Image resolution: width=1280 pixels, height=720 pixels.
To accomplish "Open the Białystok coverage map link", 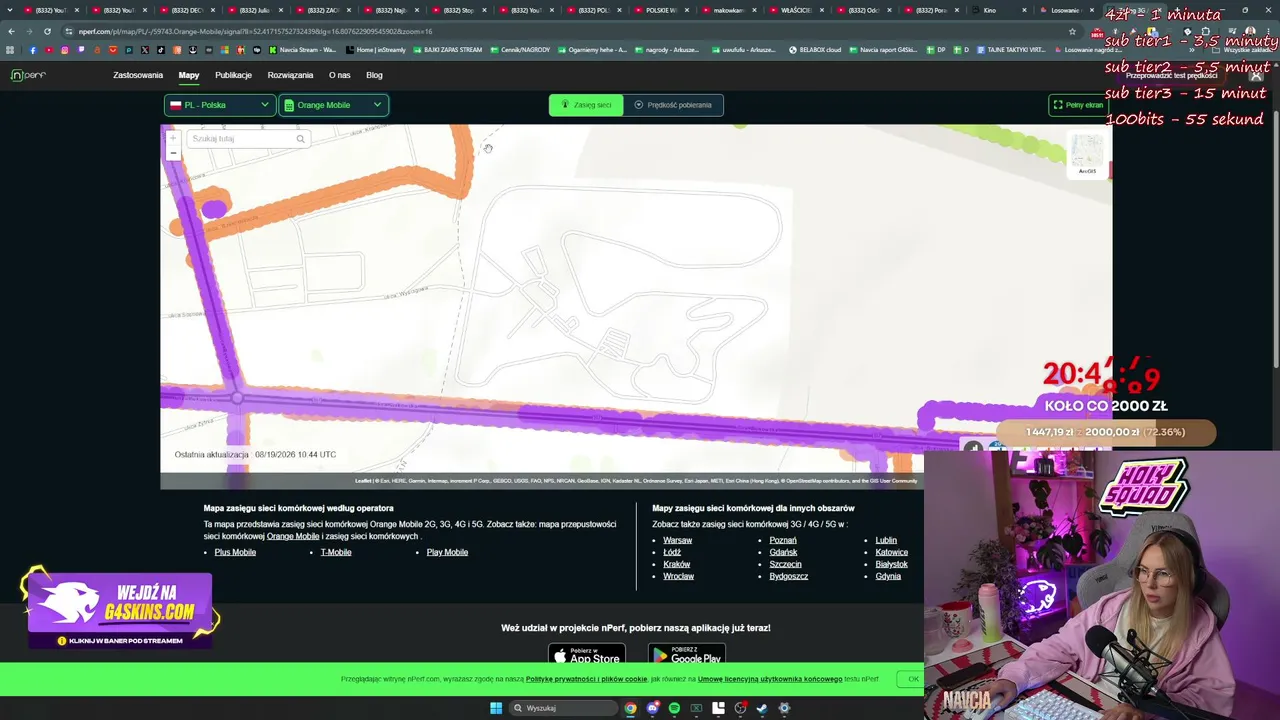I will pos(892,564).
